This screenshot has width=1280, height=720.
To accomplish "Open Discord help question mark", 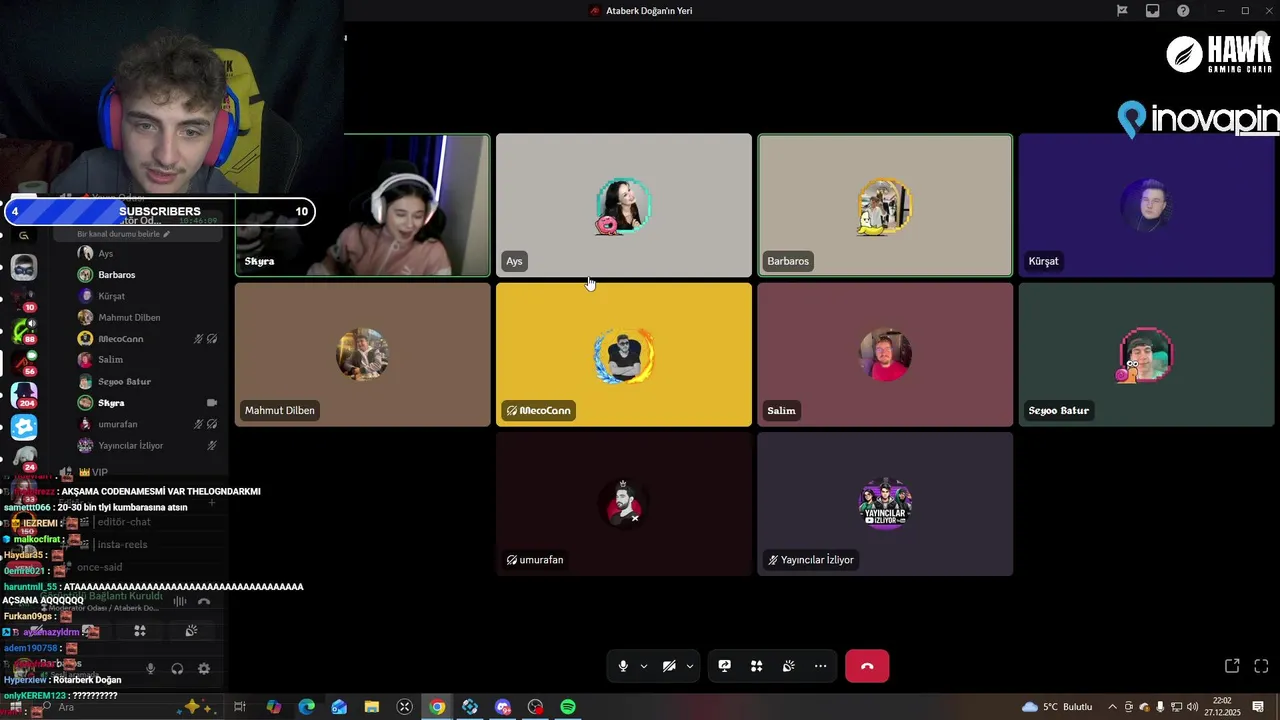I will tap(1184, 11).
